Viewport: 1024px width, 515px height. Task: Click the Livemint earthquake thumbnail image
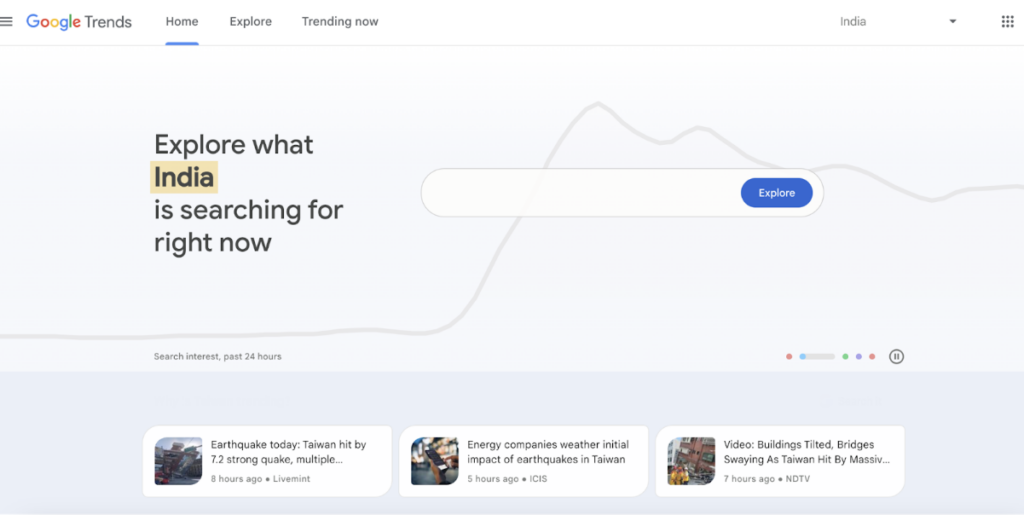tap(178, 461)
